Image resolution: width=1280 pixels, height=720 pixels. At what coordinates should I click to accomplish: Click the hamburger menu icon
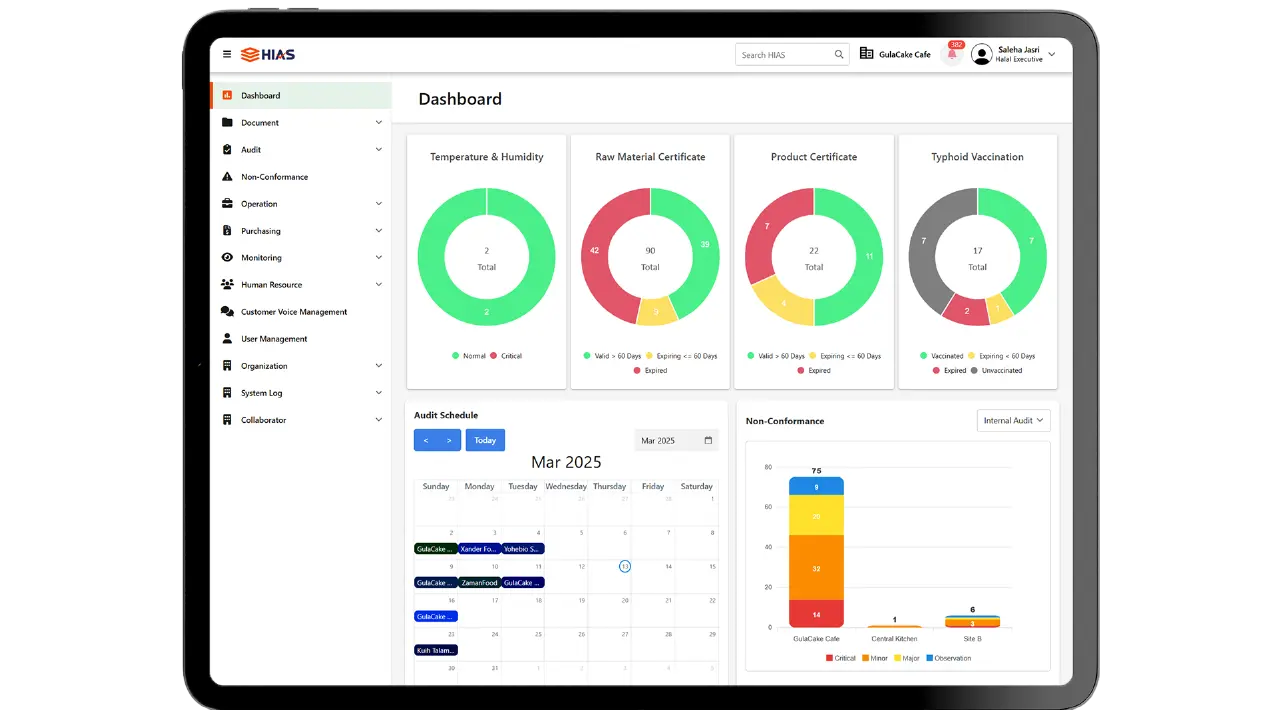(x=227, y=55)
